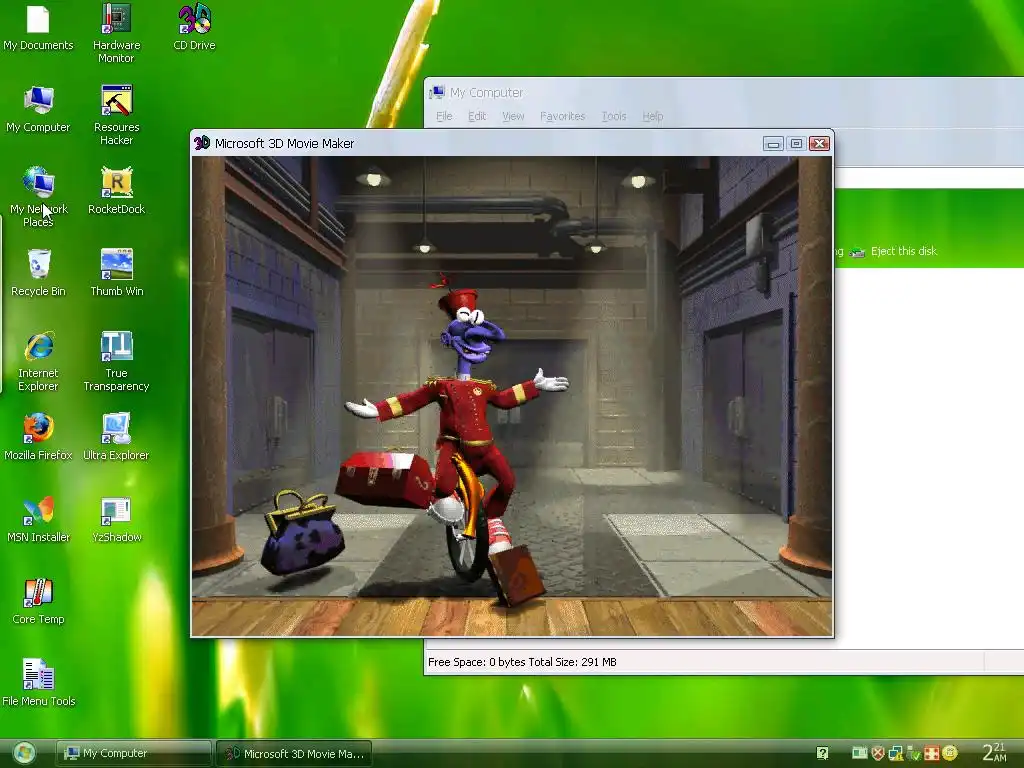Screen dimensions: 1024x768
Task: Select the Recycle Bin desktop icon
Action: pos(38,273)
